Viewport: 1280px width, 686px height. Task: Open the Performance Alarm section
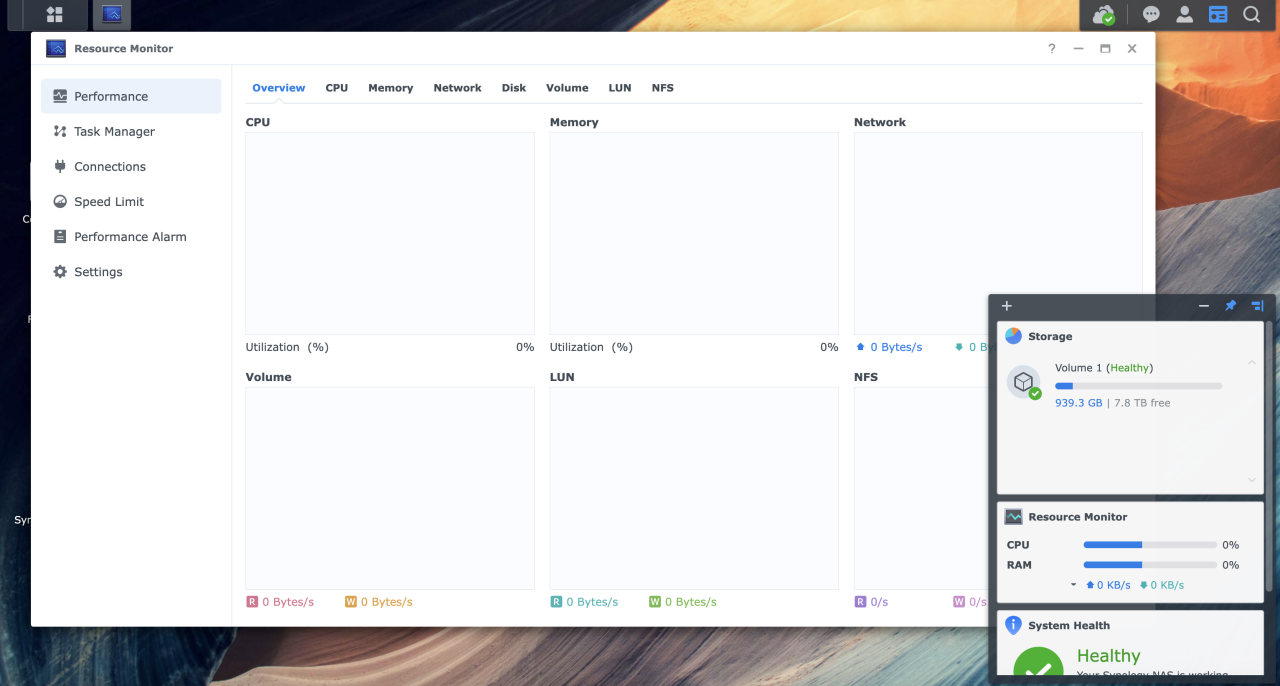tap(131, 236)
